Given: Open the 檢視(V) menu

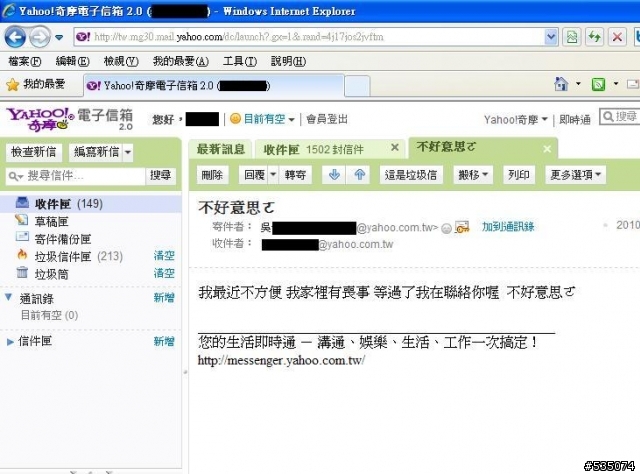Looking at the screenshot, I should coord(121,61).
